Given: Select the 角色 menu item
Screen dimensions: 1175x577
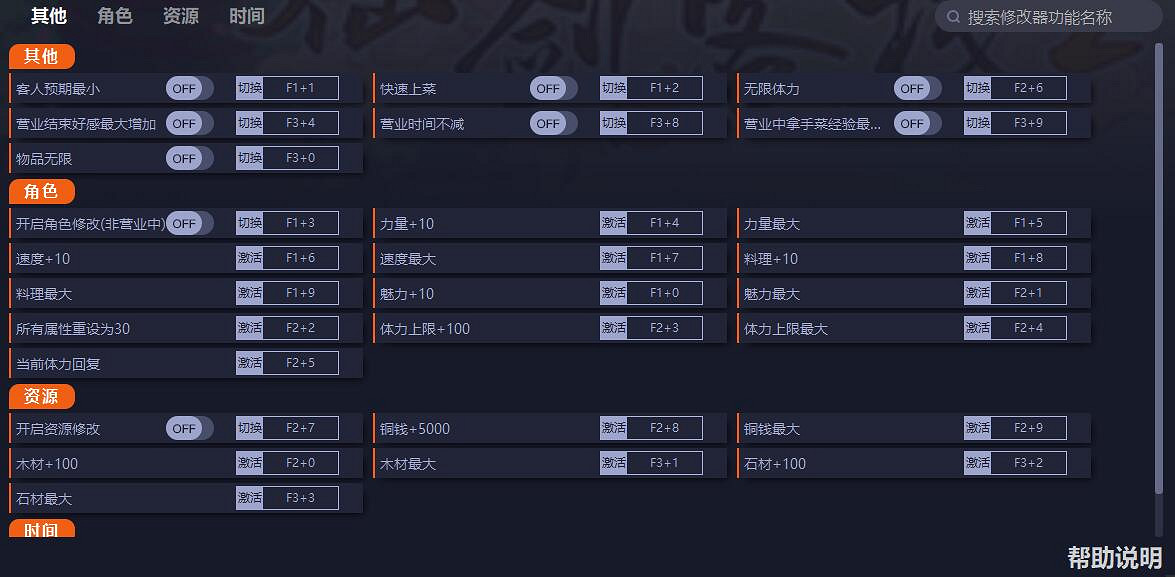Looking at the screenshot, I should [x=114, y=16].
